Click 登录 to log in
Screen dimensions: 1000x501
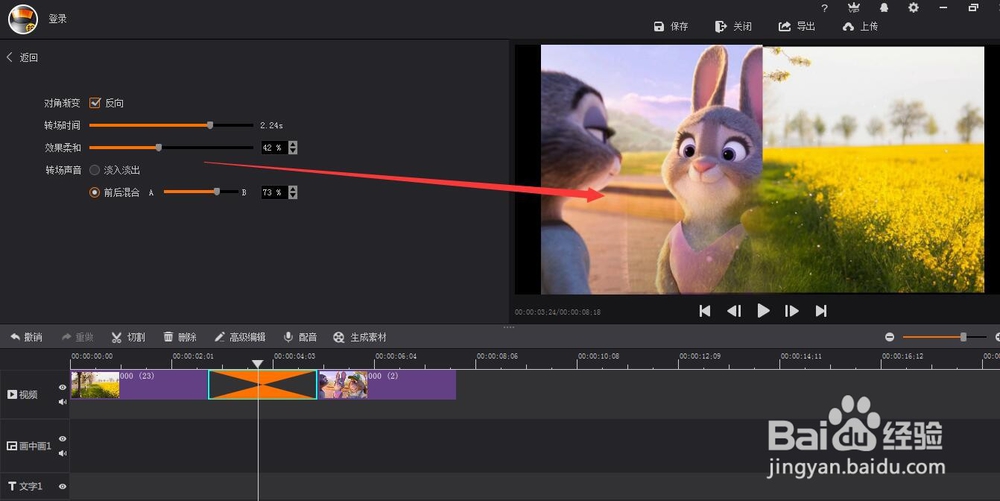click(x=57, y=19)
